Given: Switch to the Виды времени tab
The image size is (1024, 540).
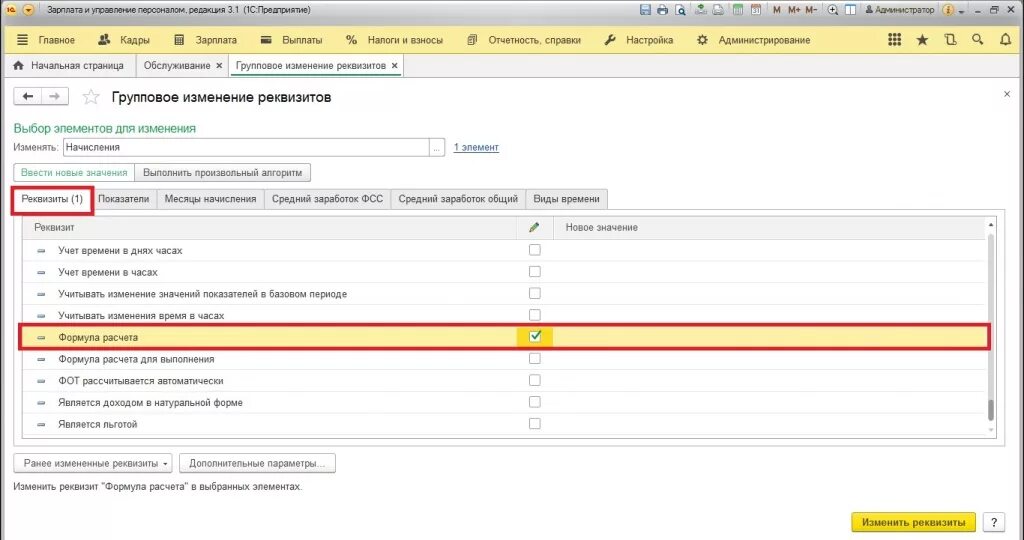Looking at the screenshot, I should [x=566, y=199].
